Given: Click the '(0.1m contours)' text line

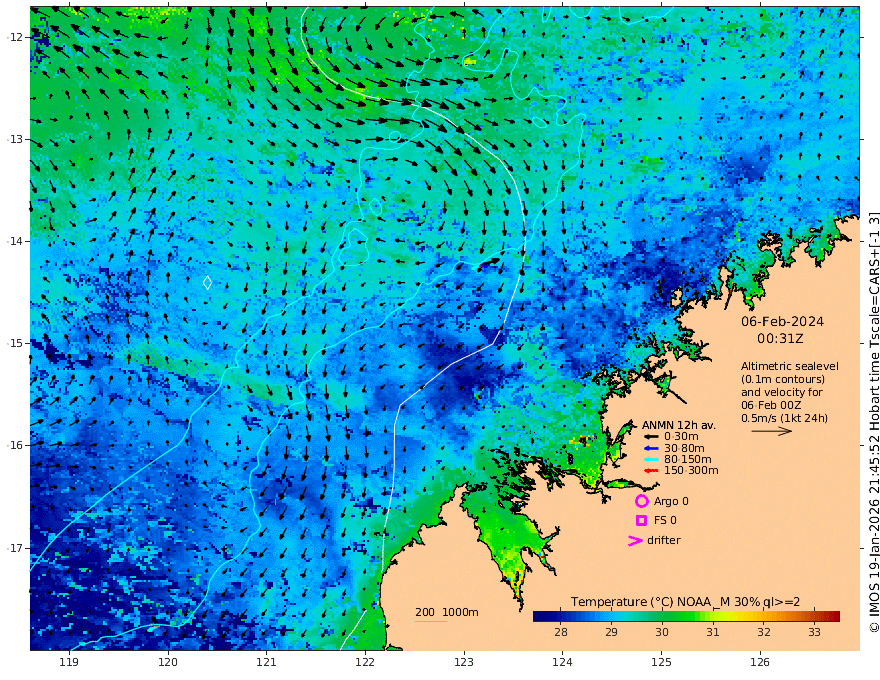Looking at the screenshot, I should coord(783,379).
